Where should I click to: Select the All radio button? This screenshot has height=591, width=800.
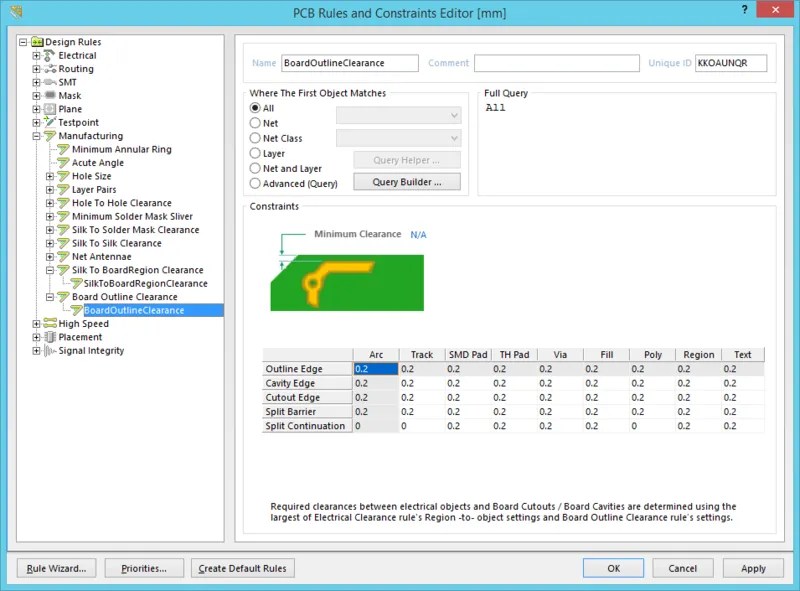pos(255,108)
